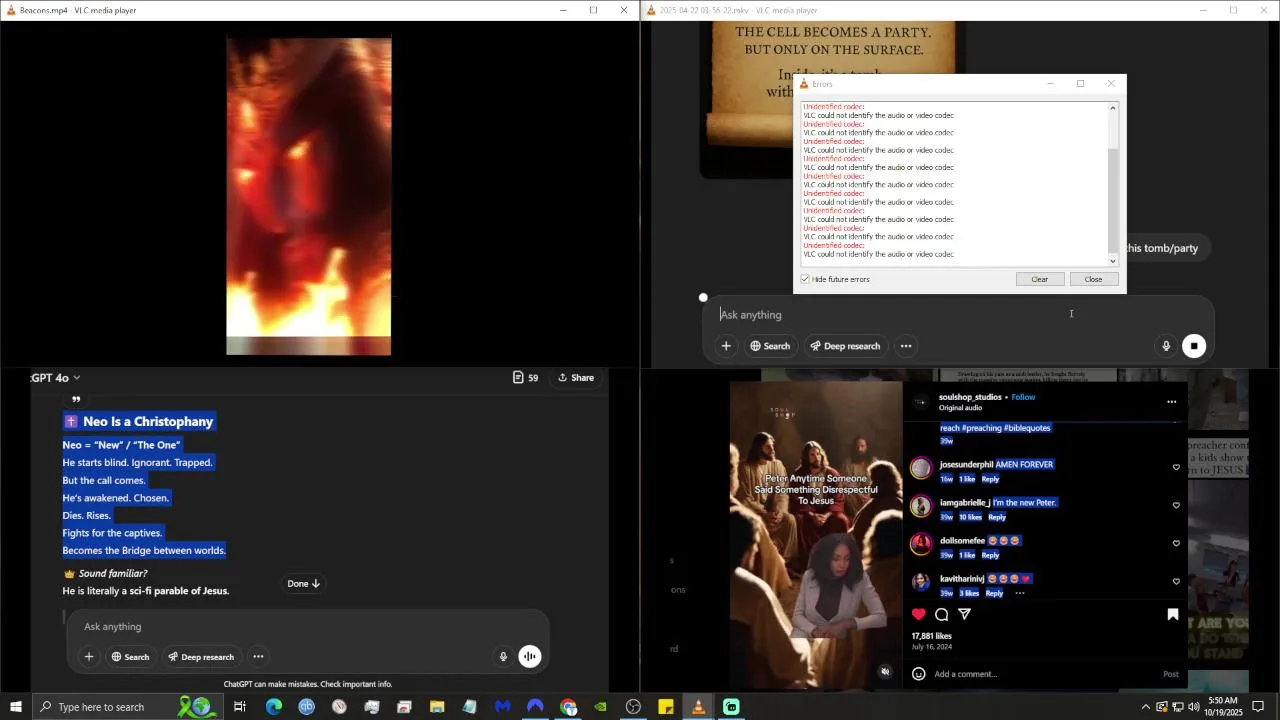Viewport: 1280px width, 720px height.
Task: Start voice mode in lower-left ChatGPT
Action: pyautogui.click(x=530, y=656)
